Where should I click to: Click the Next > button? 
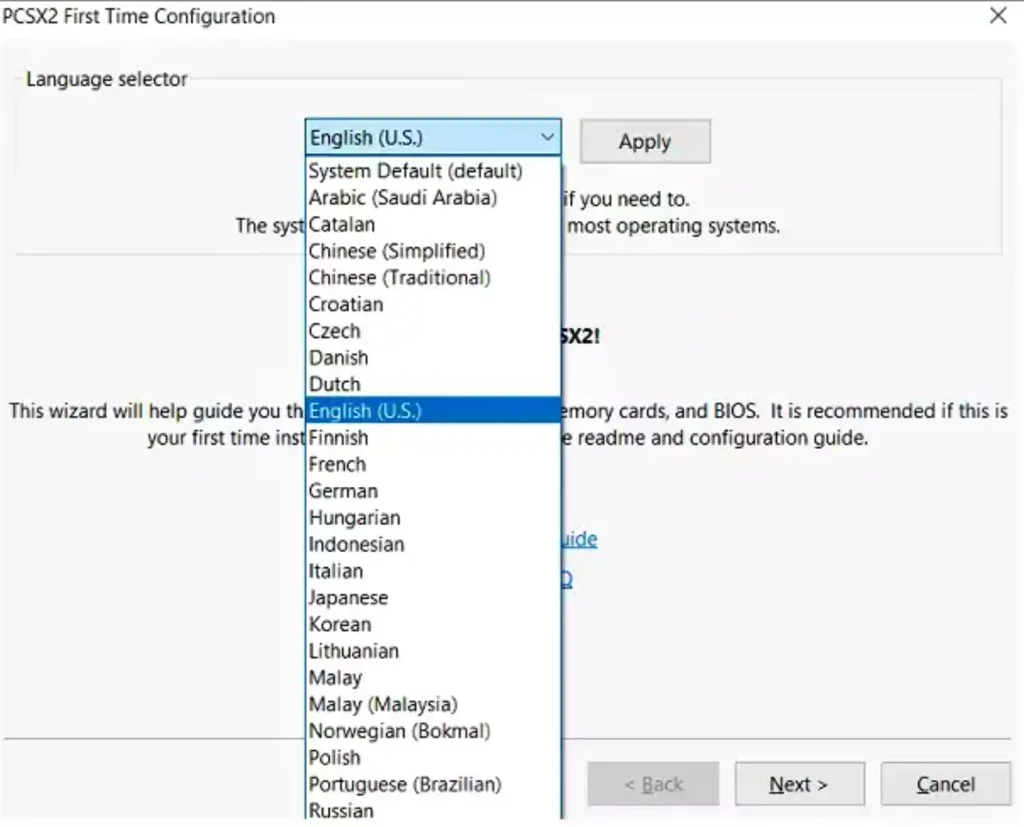tap(798, 785)
